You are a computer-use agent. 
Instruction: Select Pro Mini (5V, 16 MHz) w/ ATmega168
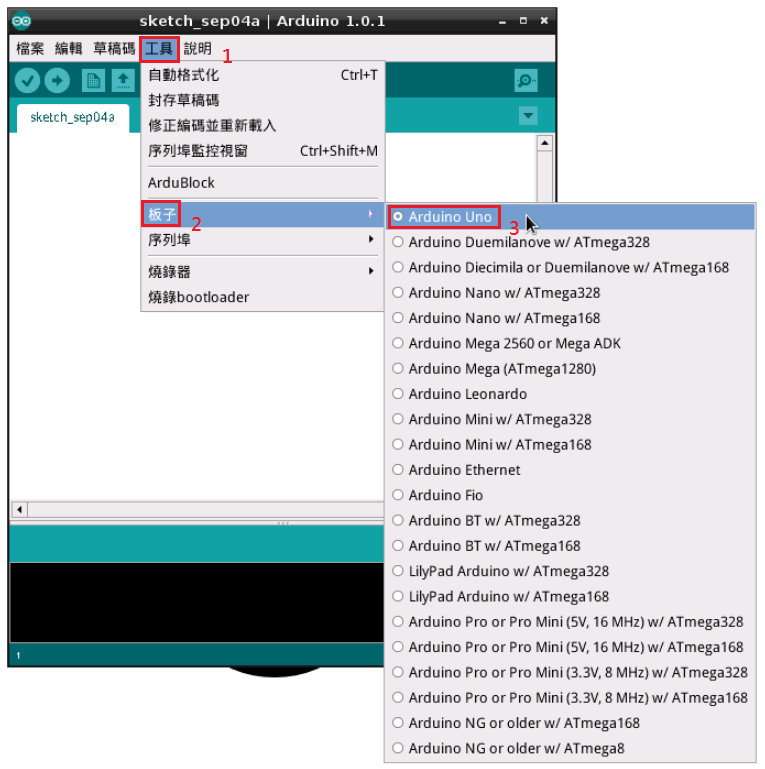tap(570, 647)
